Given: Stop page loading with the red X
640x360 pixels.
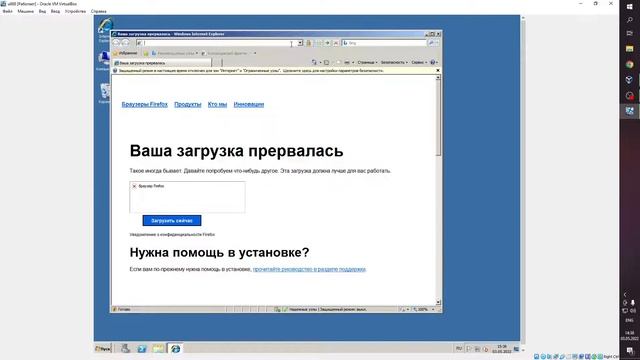Looking at the screenshot, I should click(336, 43).
